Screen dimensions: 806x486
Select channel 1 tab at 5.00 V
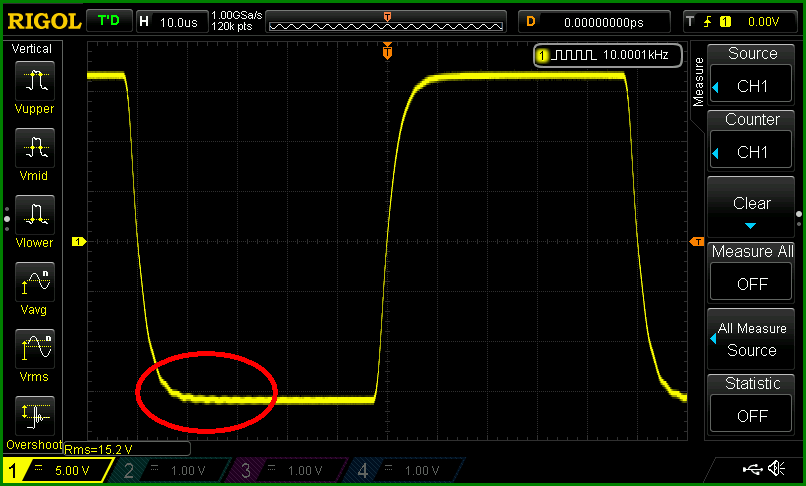58,470
